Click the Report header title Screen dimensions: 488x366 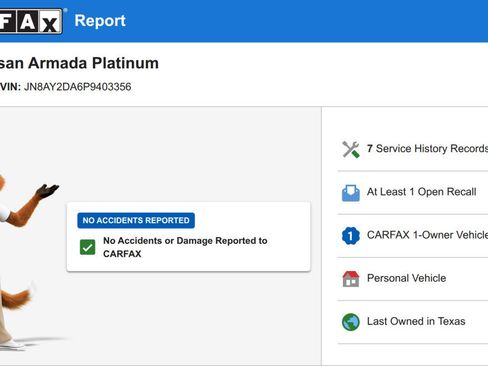[100, 21]
